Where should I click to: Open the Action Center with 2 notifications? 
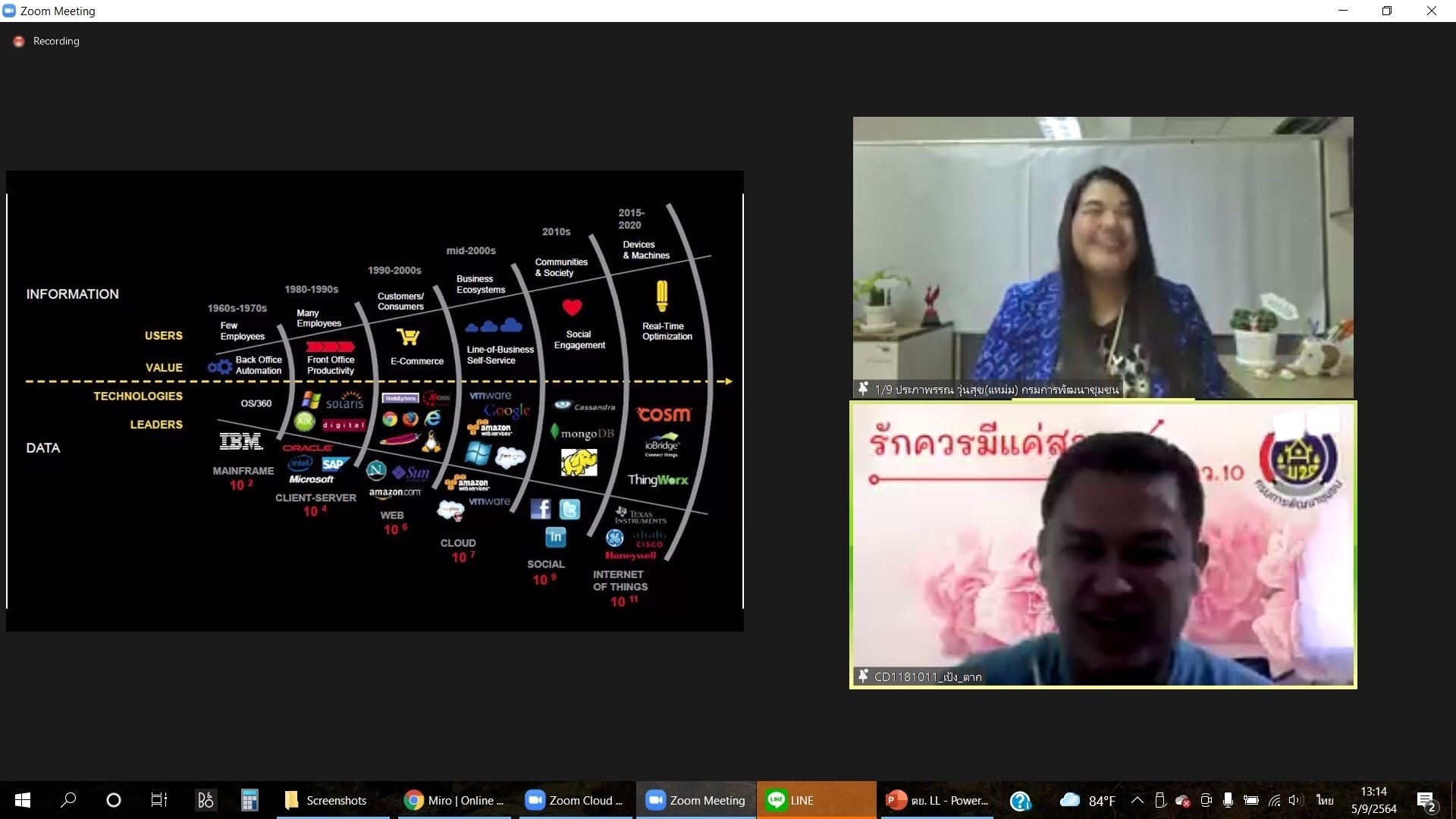click(1427, 800)
